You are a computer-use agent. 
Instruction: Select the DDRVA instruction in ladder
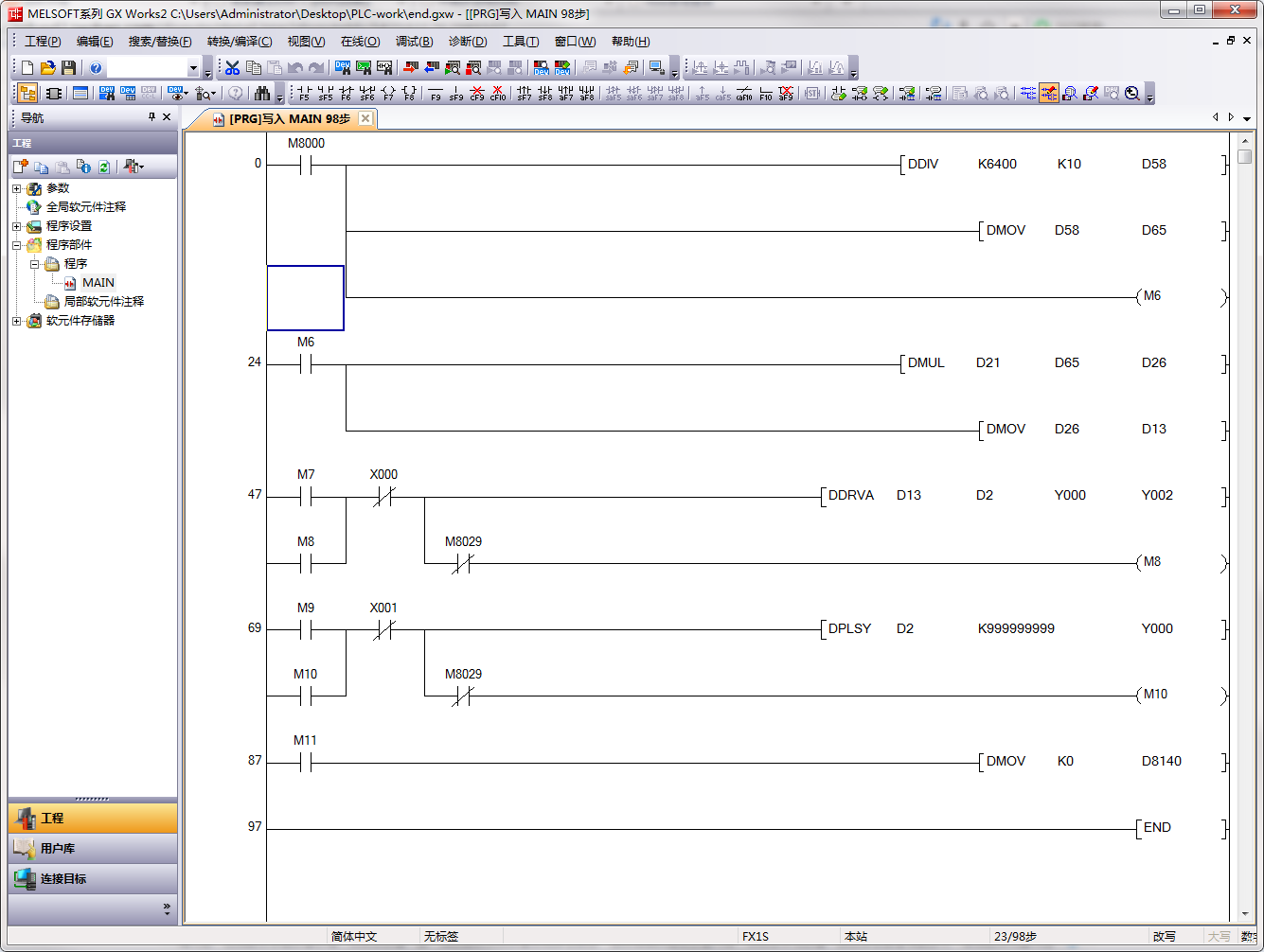click(851, 495)
